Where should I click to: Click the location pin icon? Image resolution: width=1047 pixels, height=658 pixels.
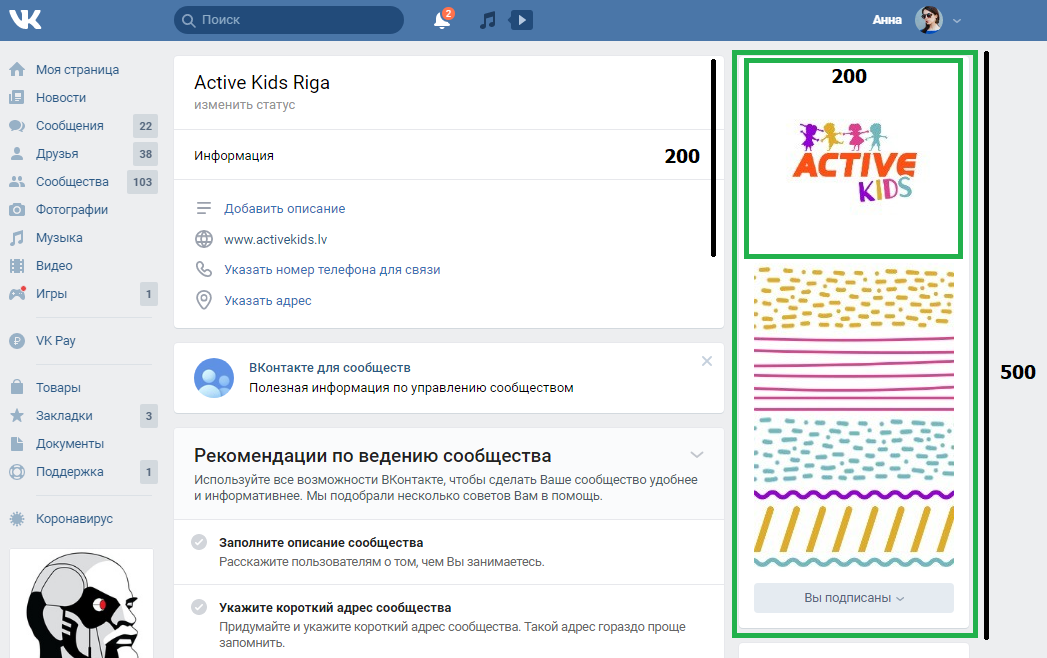coord(204,301)
